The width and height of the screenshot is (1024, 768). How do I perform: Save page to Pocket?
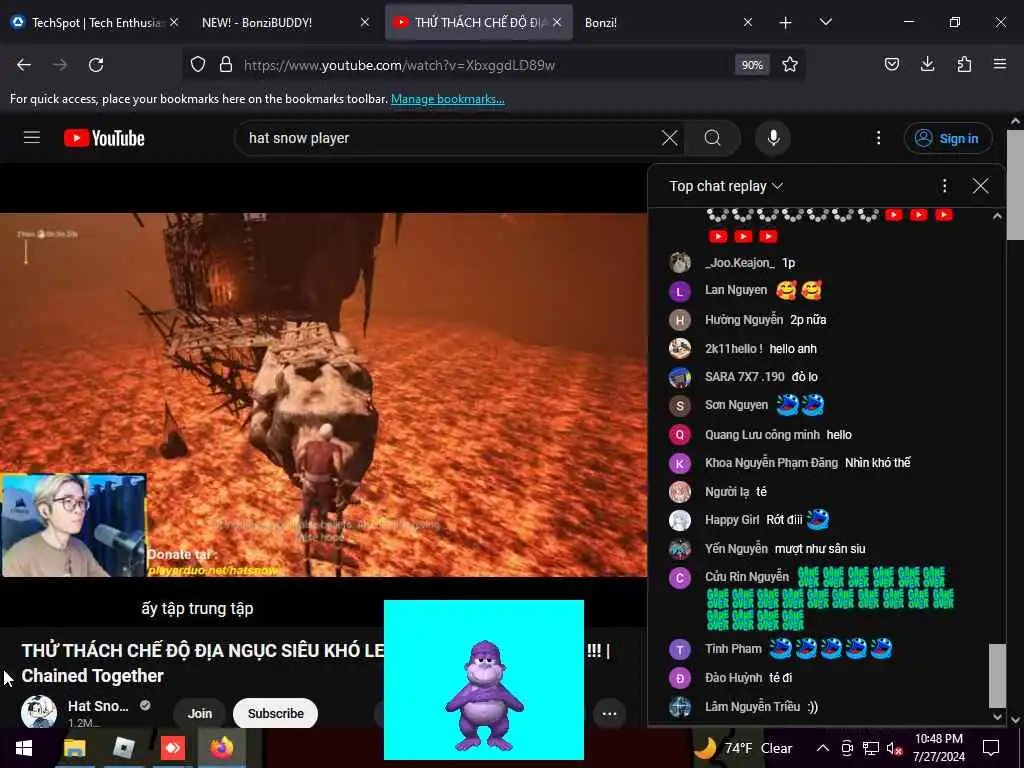point(891,65)
